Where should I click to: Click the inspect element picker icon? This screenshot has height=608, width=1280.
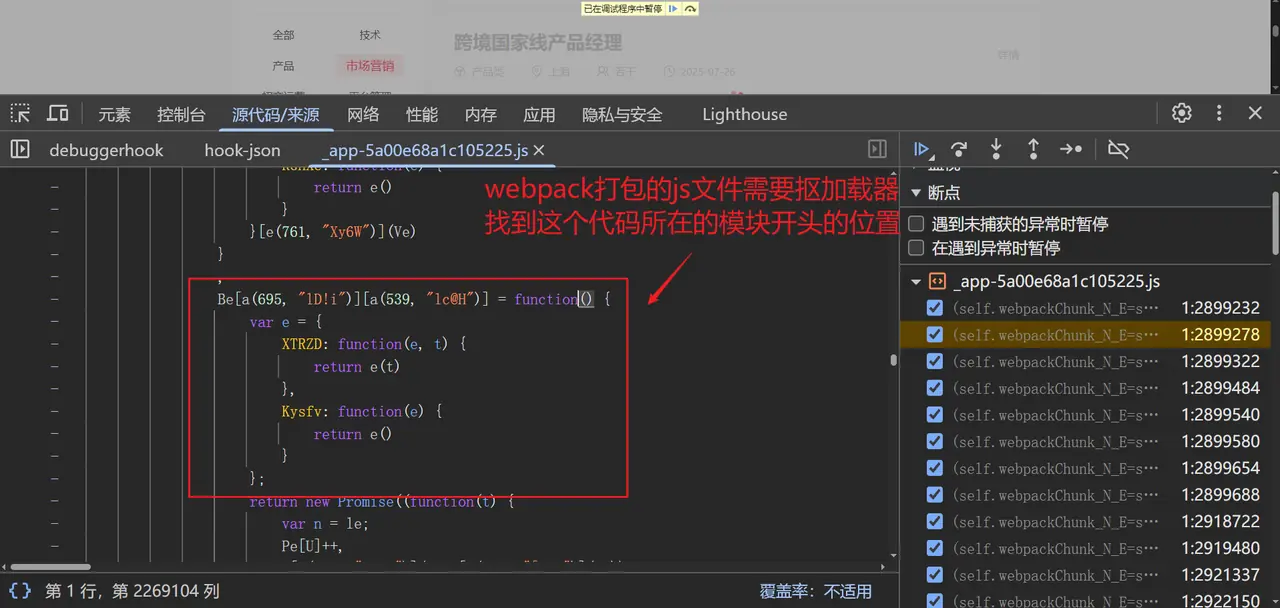21,114
